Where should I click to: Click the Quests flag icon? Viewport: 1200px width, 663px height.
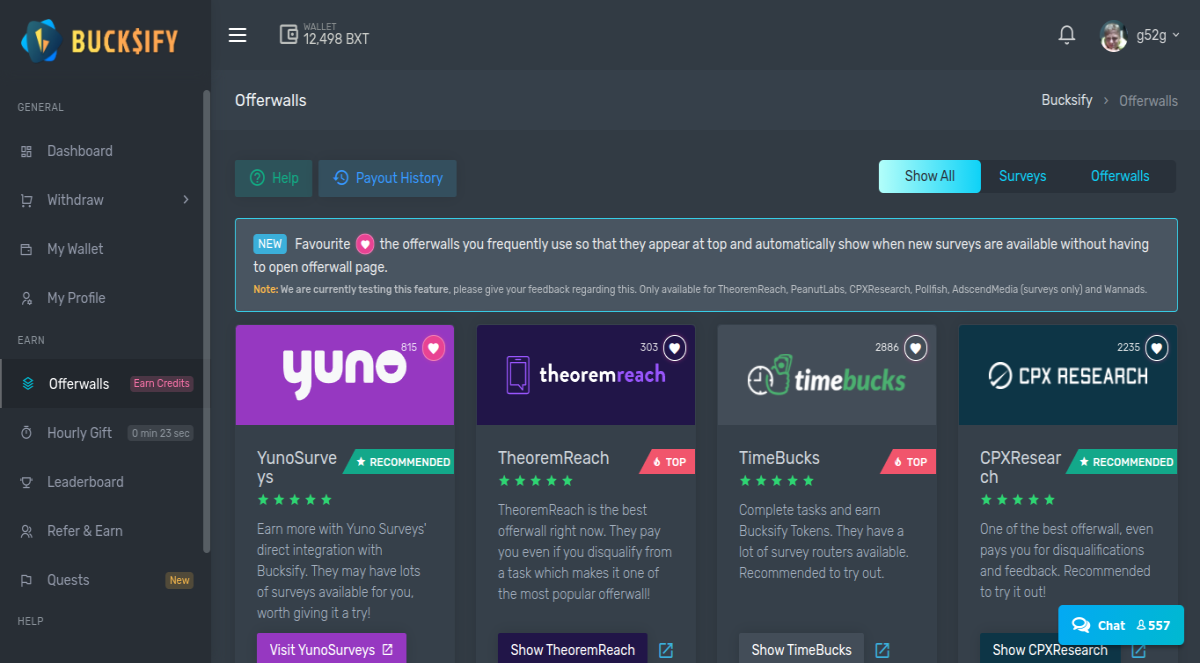27,580
